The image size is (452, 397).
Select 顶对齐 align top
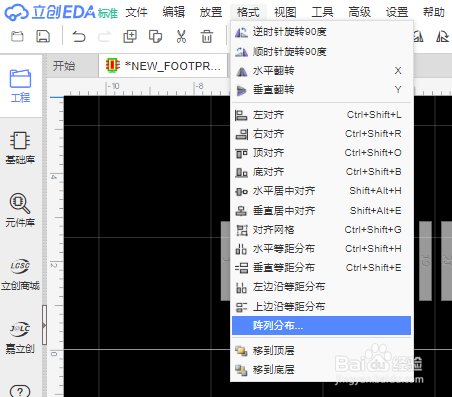(x=321, y=153)
